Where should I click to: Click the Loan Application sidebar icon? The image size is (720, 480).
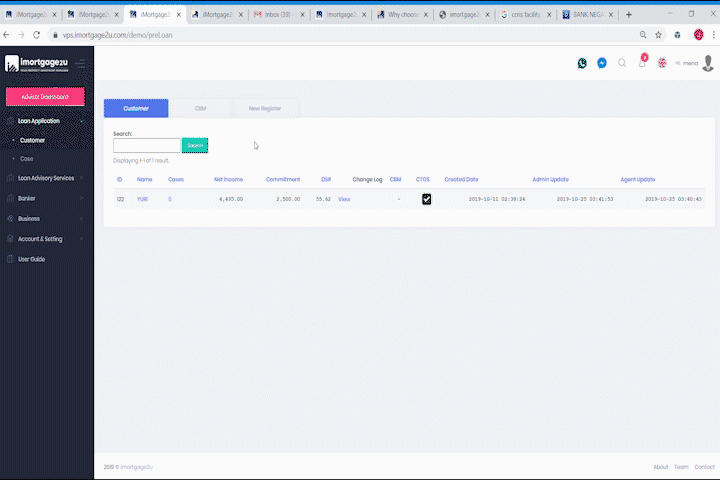pos(10,121)
